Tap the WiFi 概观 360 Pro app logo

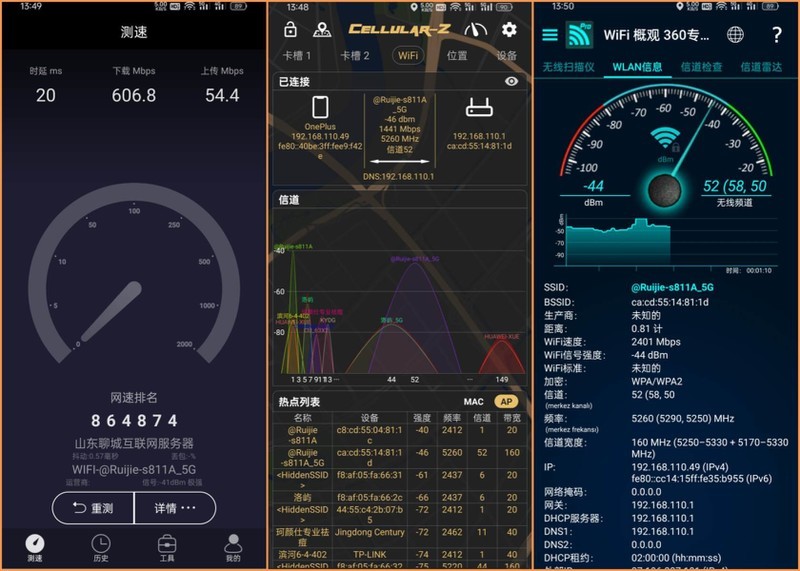pyautogui.click(x=580, y=35)
